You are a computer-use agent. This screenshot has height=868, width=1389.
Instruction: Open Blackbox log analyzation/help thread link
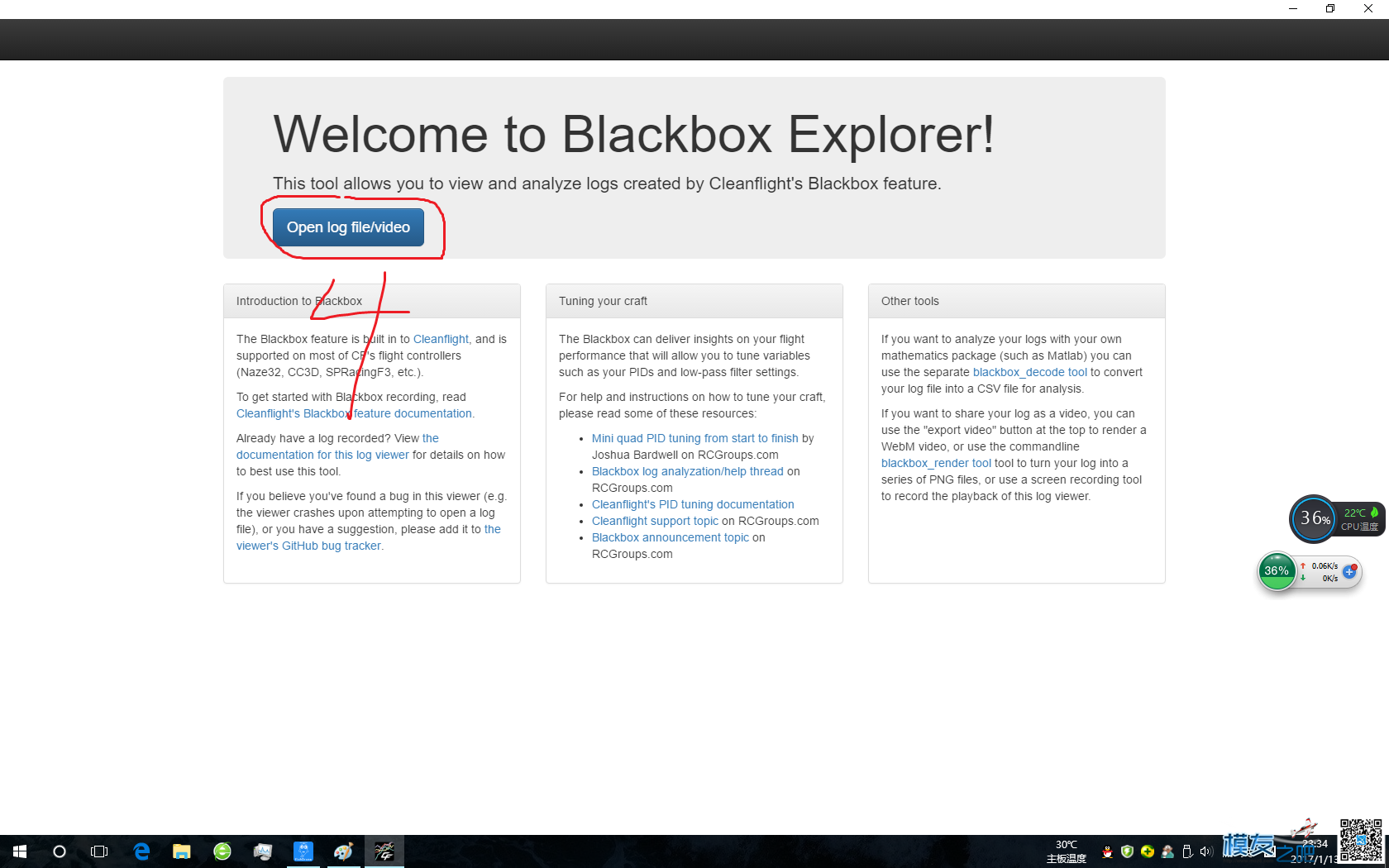click(688, 471)
